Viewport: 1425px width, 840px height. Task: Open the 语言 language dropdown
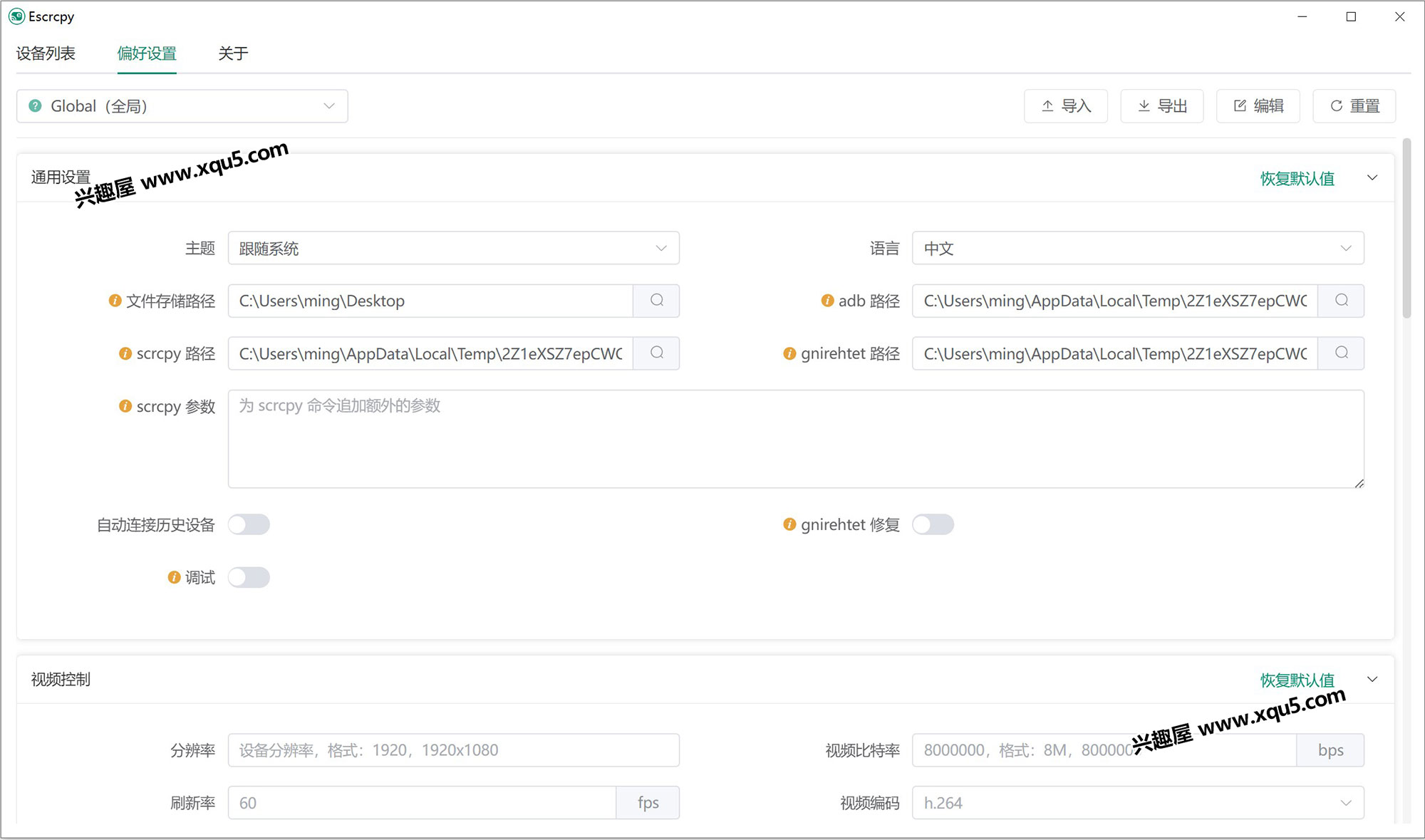pyautogui.click(x=1138, y=248)
